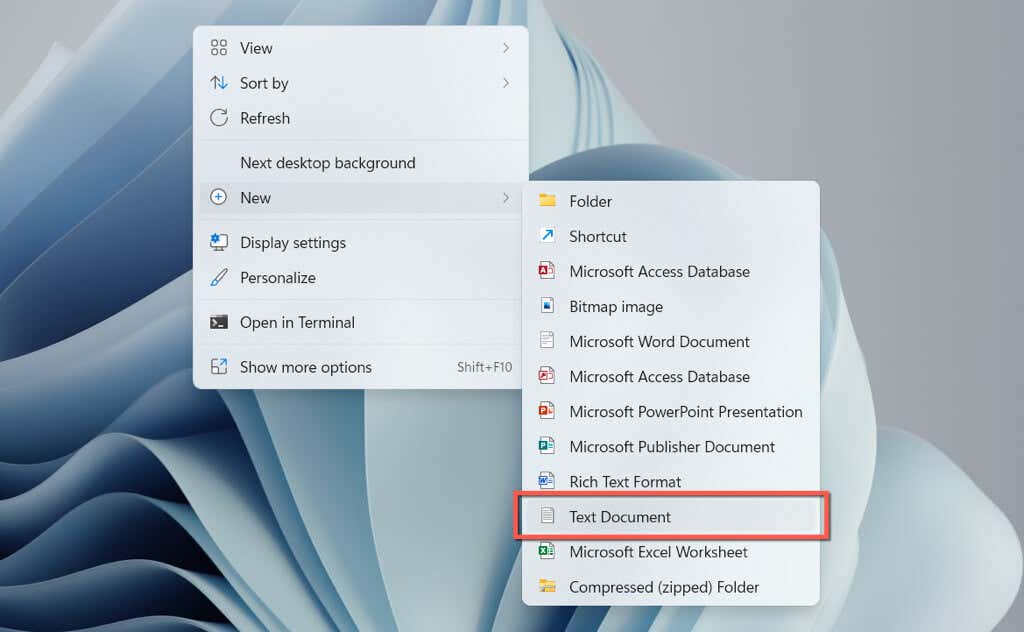
Task: Create a new Microsoft Publisher Document
Action: point(671,447)
